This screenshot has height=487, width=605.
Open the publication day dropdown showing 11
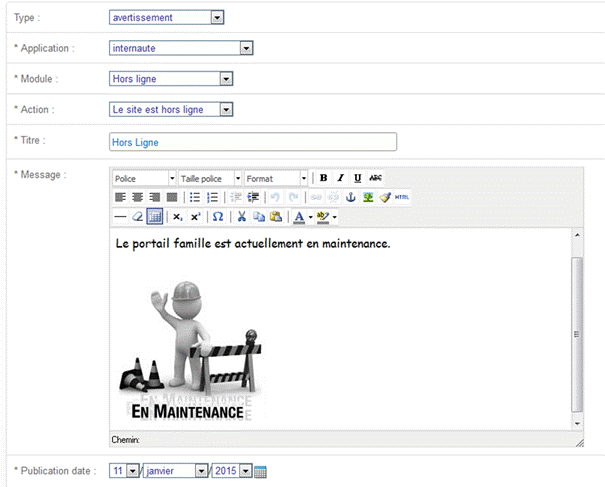(123, 471)
